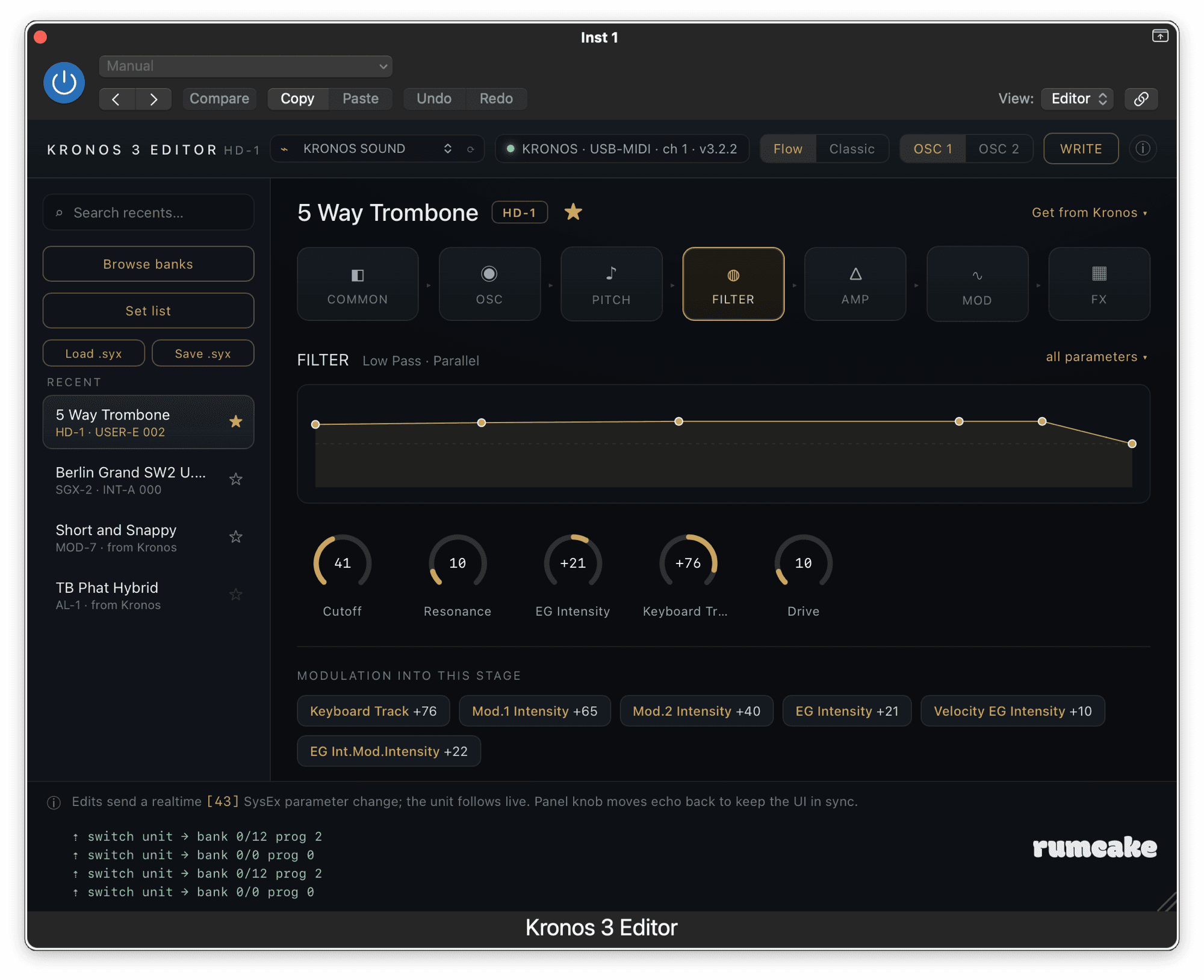Click EG Int.Mod.Intensity +22 chip

tap(389, 751)
